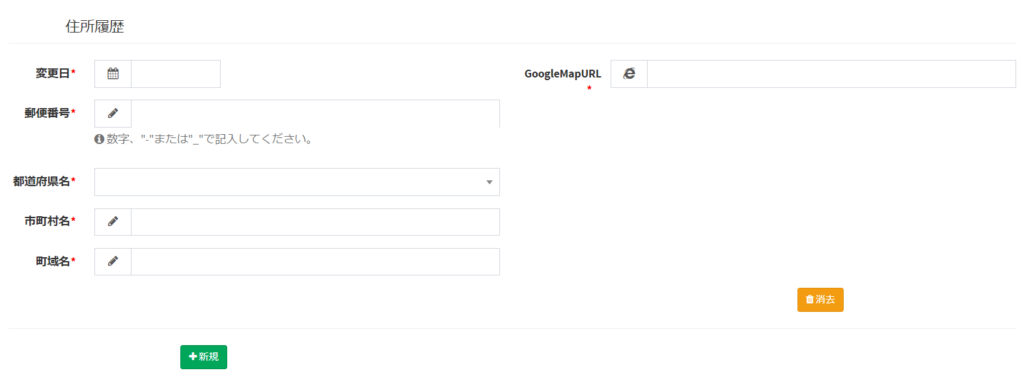1024x377 pixels.
Task: Click the GoogleMapURL field label
Action: 562,74
